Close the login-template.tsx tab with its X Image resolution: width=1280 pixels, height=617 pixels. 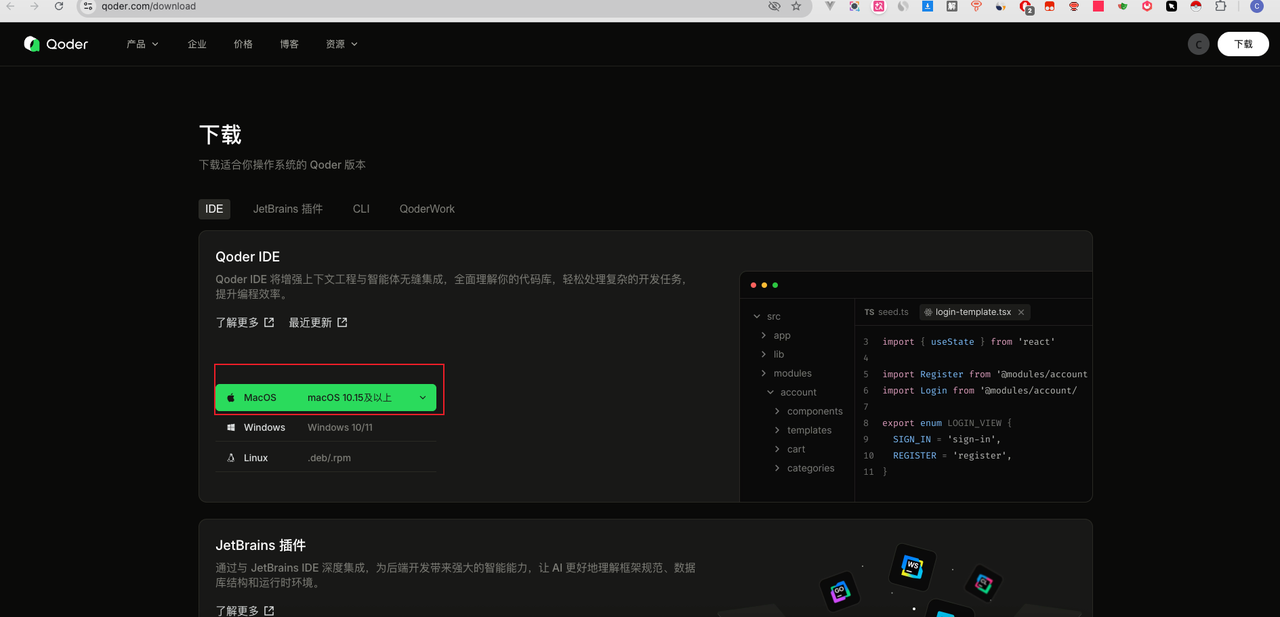point(1021,312)
